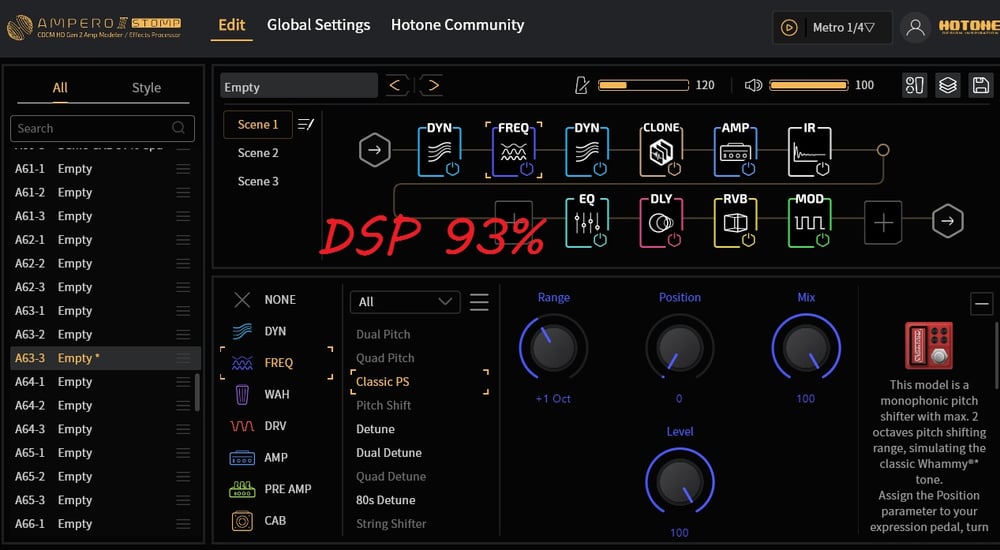Switch to Global Settings tab
The width and height of the screenshot is (1000, 550).
click(318, 25)
